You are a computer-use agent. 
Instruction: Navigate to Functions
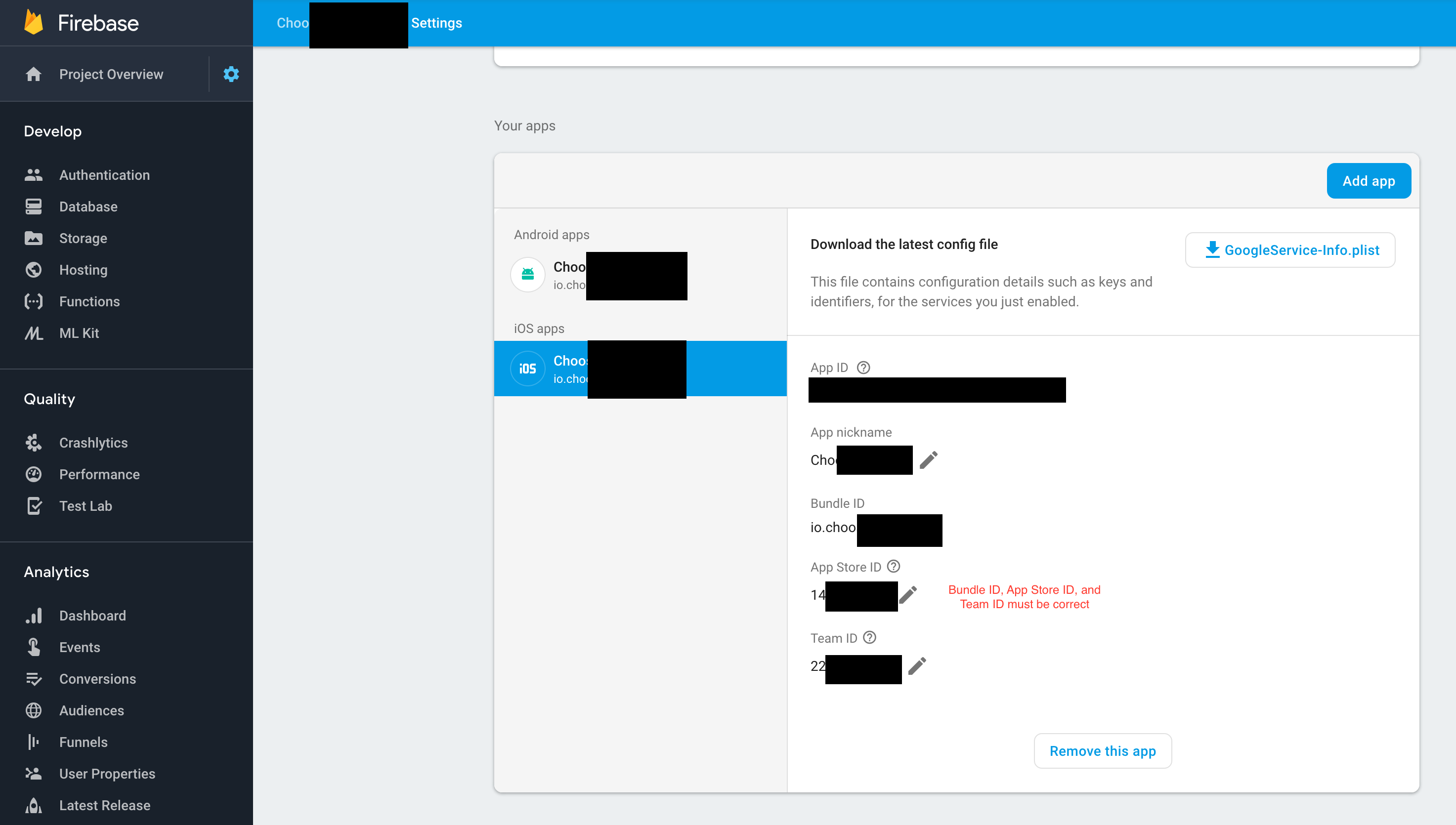tap(89, 301)
